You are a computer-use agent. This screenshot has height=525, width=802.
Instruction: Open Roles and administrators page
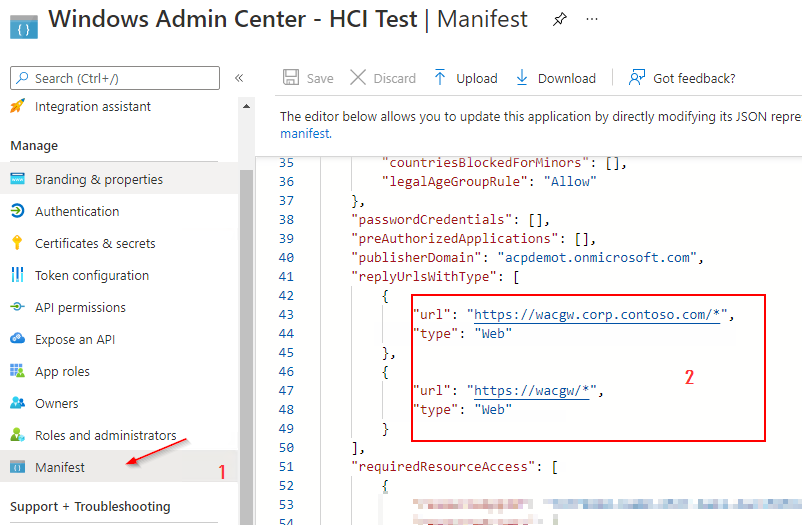tap(105, 435)
